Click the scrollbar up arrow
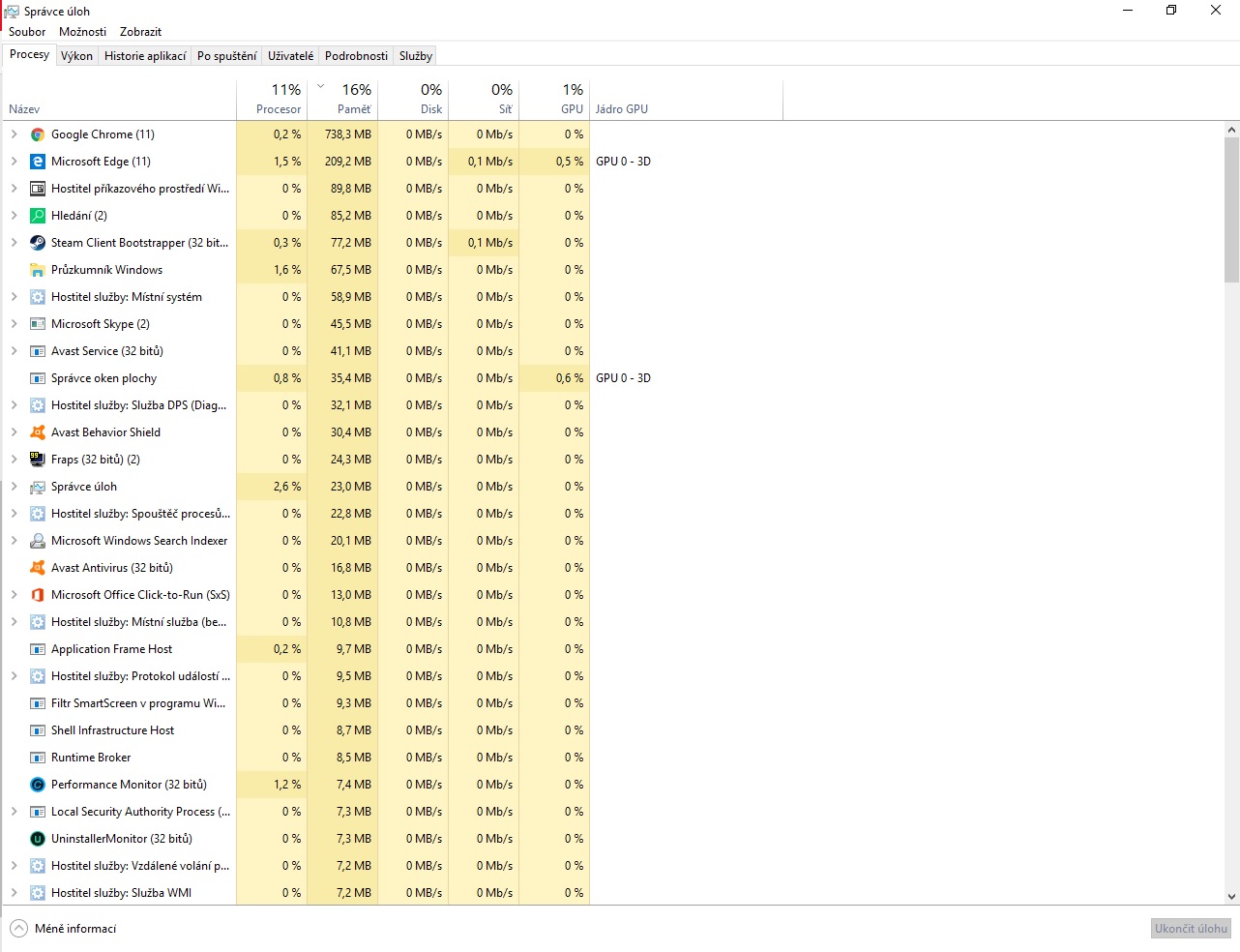1240x952 pixels. pyautogui.click(x=1232, y=130)
